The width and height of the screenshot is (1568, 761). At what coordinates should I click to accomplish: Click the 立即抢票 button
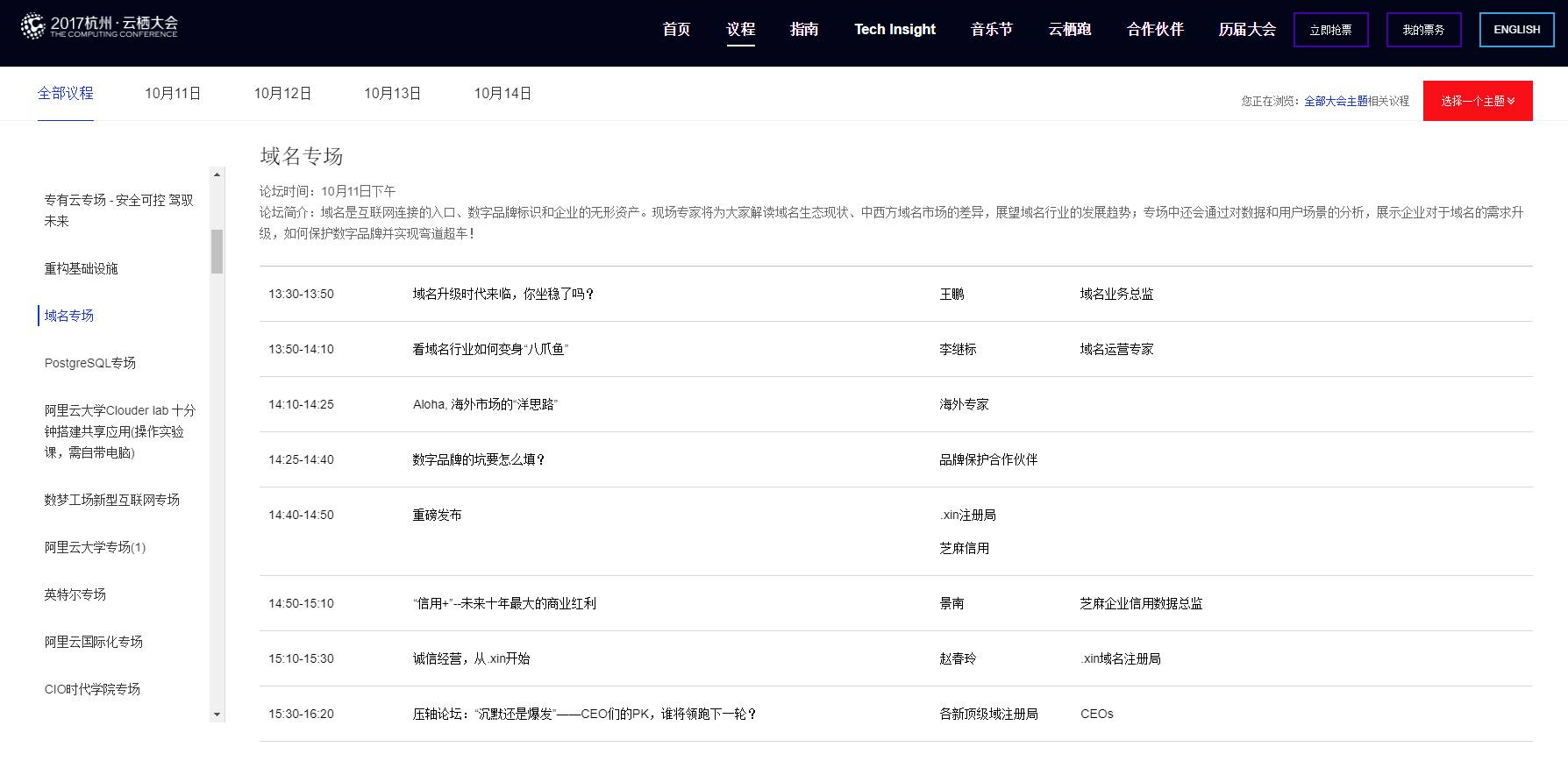click(1330, 30)
